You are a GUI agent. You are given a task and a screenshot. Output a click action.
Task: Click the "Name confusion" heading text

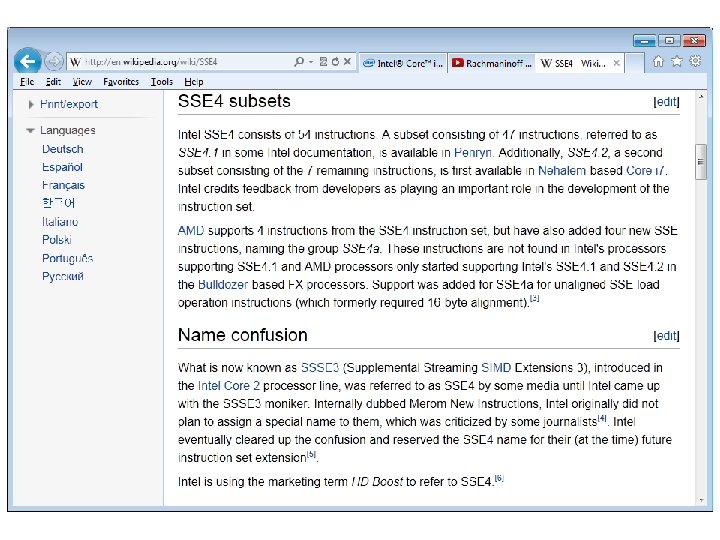(x=242, y=335)
